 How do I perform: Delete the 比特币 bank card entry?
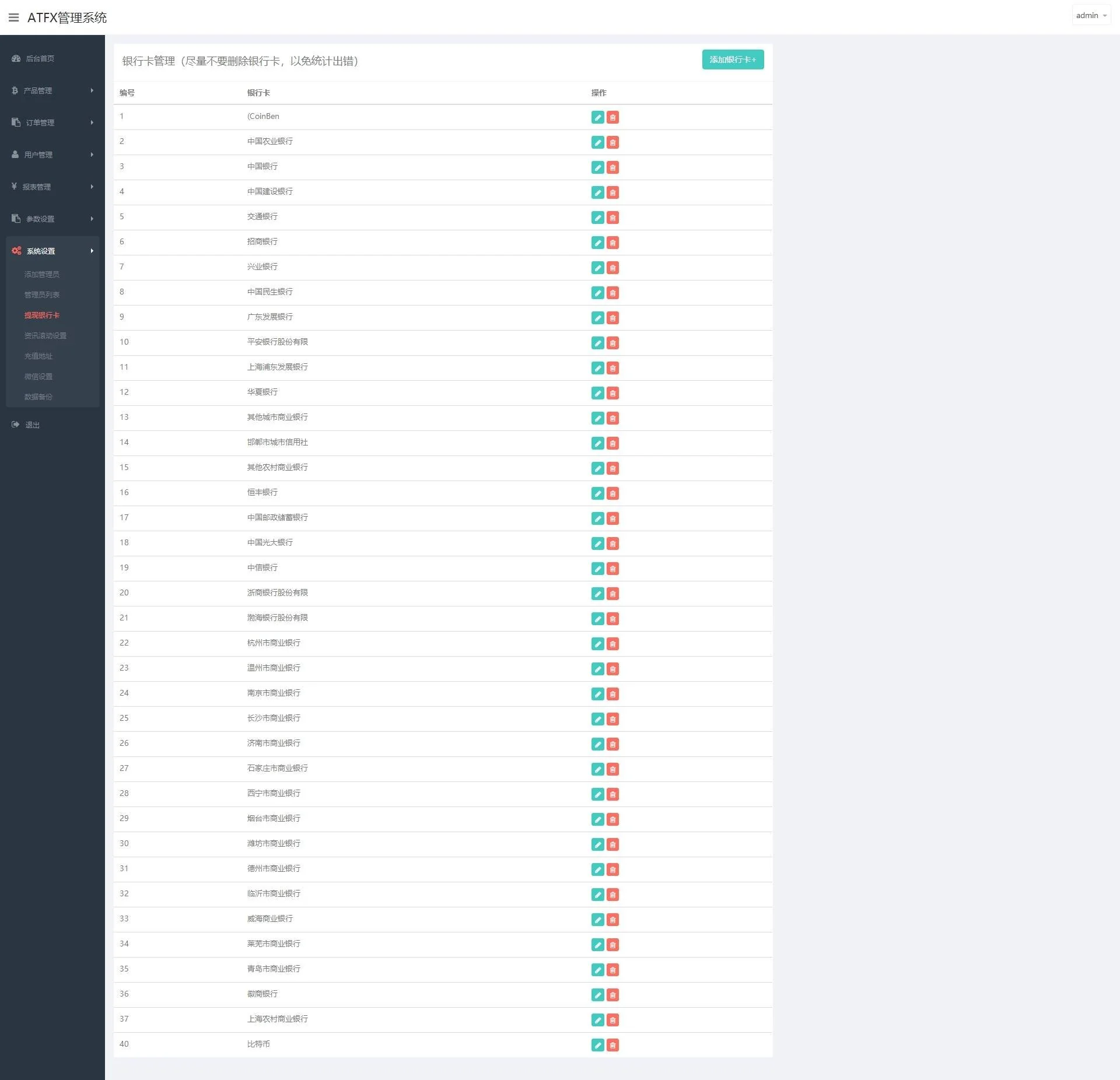pos(612,1045)
